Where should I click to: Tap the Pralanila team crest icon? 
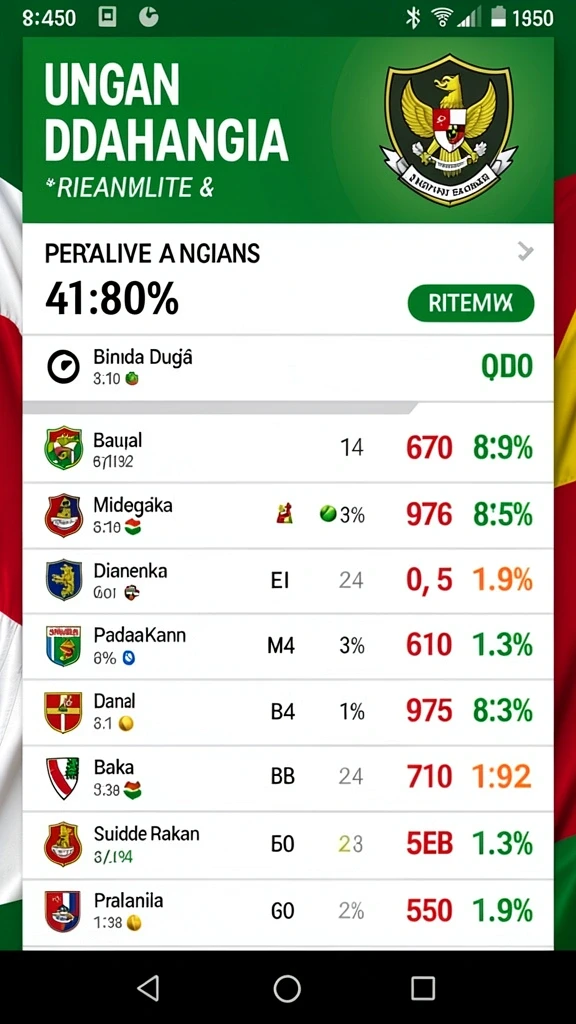(x=63, y=910)
